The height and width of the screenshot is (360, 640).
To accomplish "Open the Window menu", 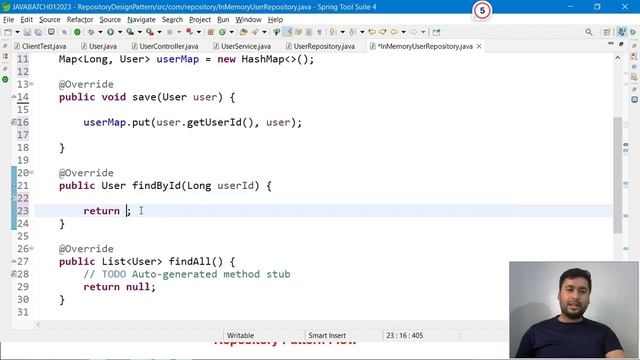I will pyautogui.click(x=248, y=20).
